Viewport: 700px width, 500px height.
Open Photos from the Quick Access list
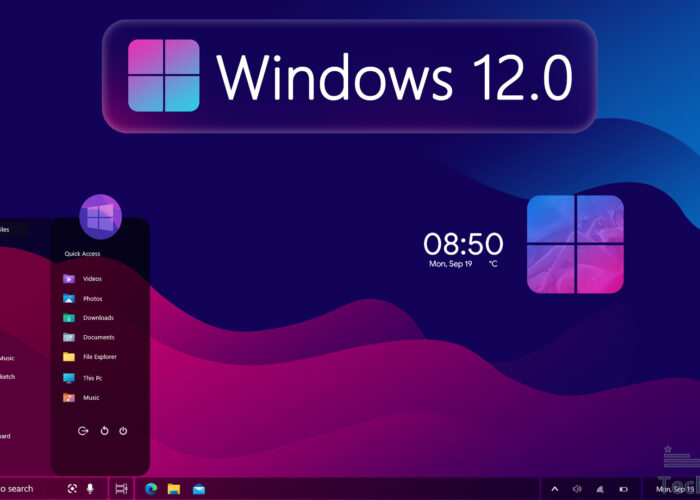coord(83,299)
